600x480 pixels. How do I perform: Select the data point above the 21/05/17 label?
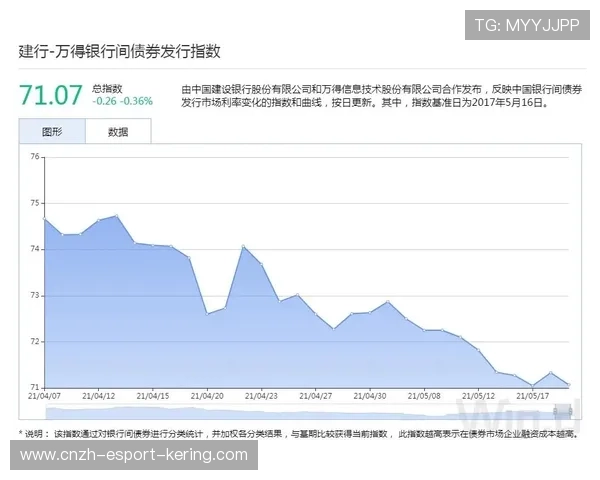[532, 385]
